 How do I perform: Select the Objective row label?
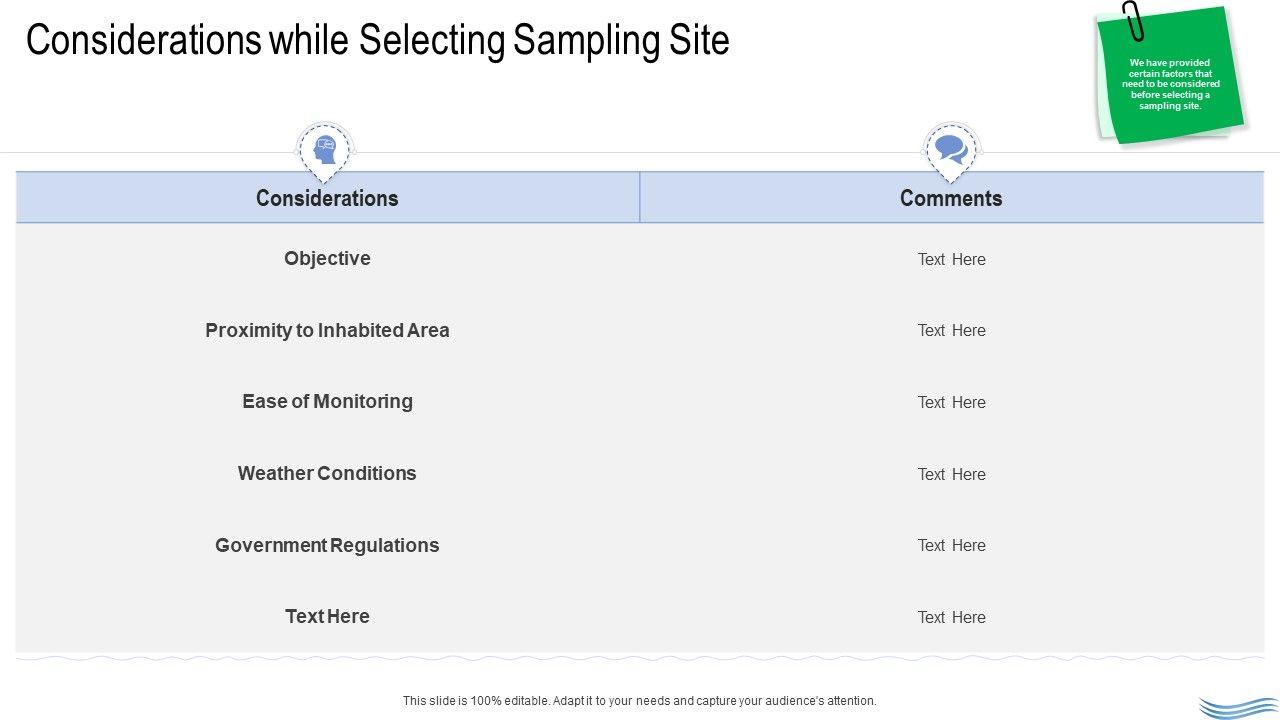click(x=327, y=258)
